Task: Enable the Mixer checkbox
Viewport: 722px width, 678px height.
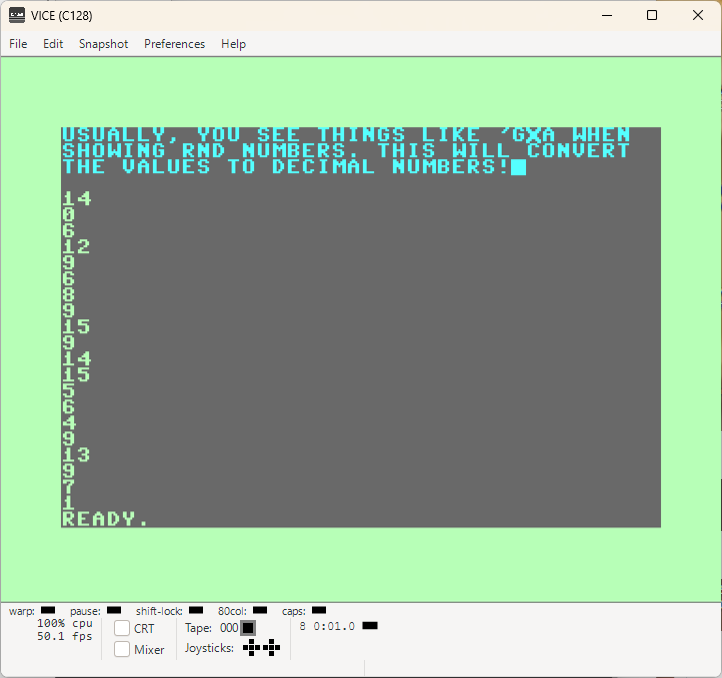Action: (x=122, y=649)
